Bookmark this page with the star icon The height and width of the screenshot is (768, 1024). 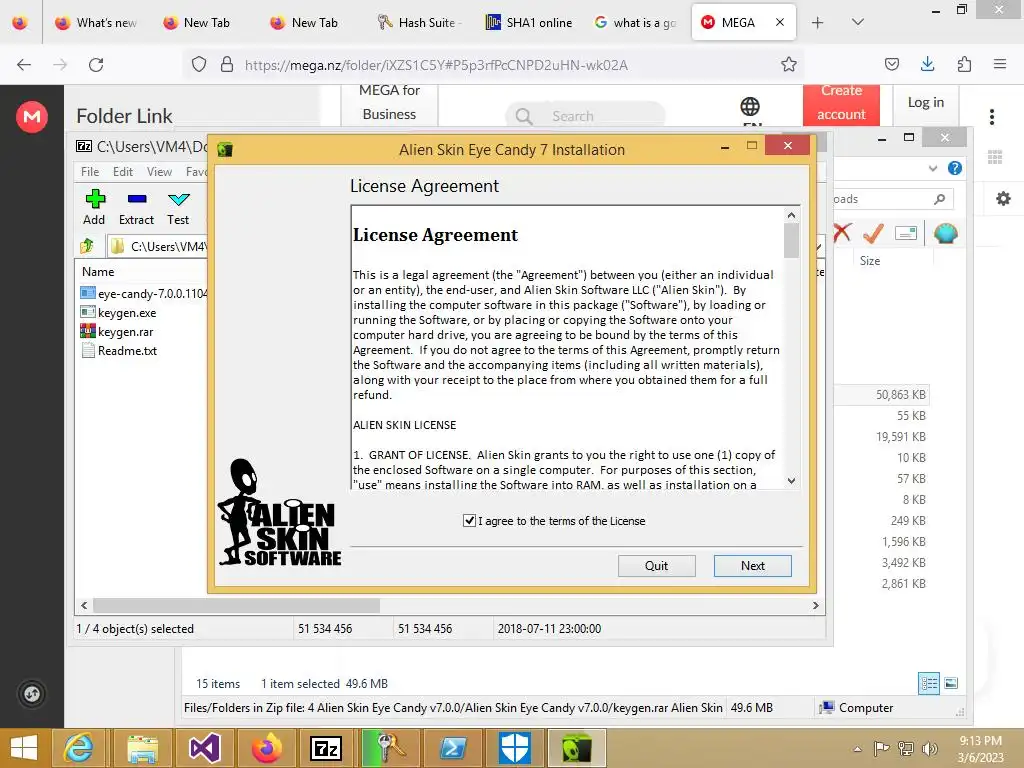pos(788,65)
